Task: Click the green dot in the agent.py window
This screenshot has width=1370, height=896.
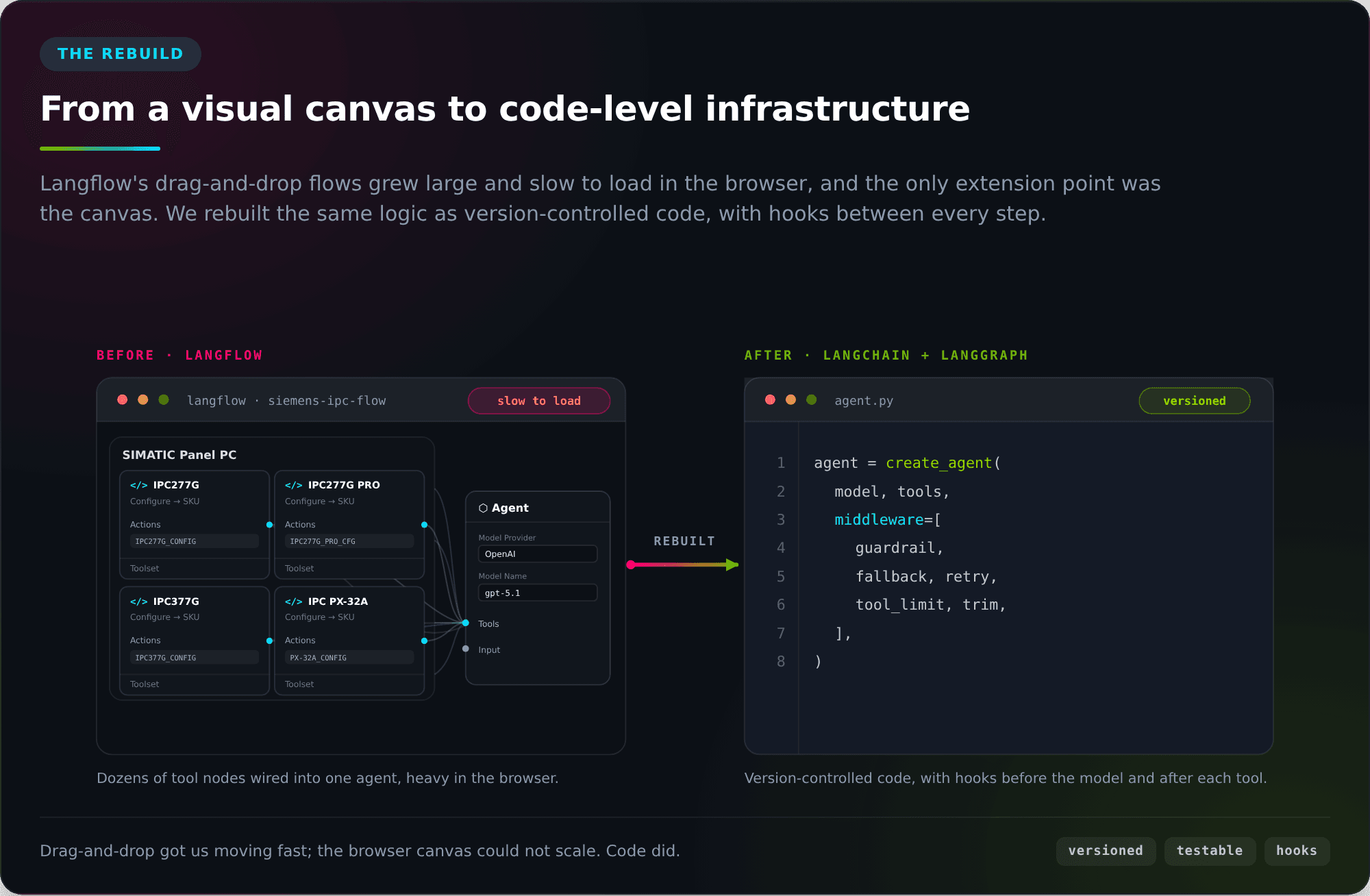Action: 812,400
